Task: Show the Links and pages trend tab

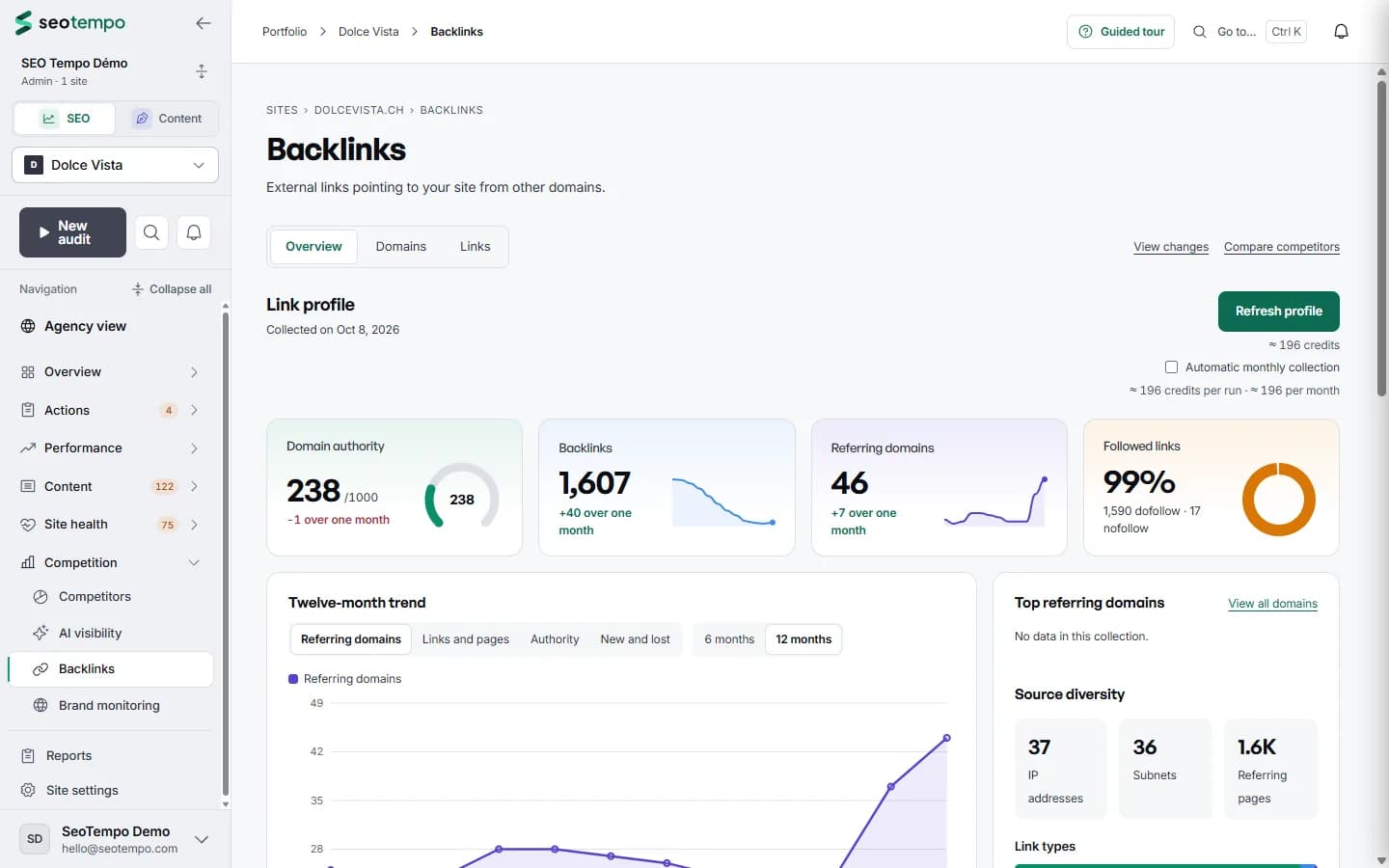Action: (466, 639)
